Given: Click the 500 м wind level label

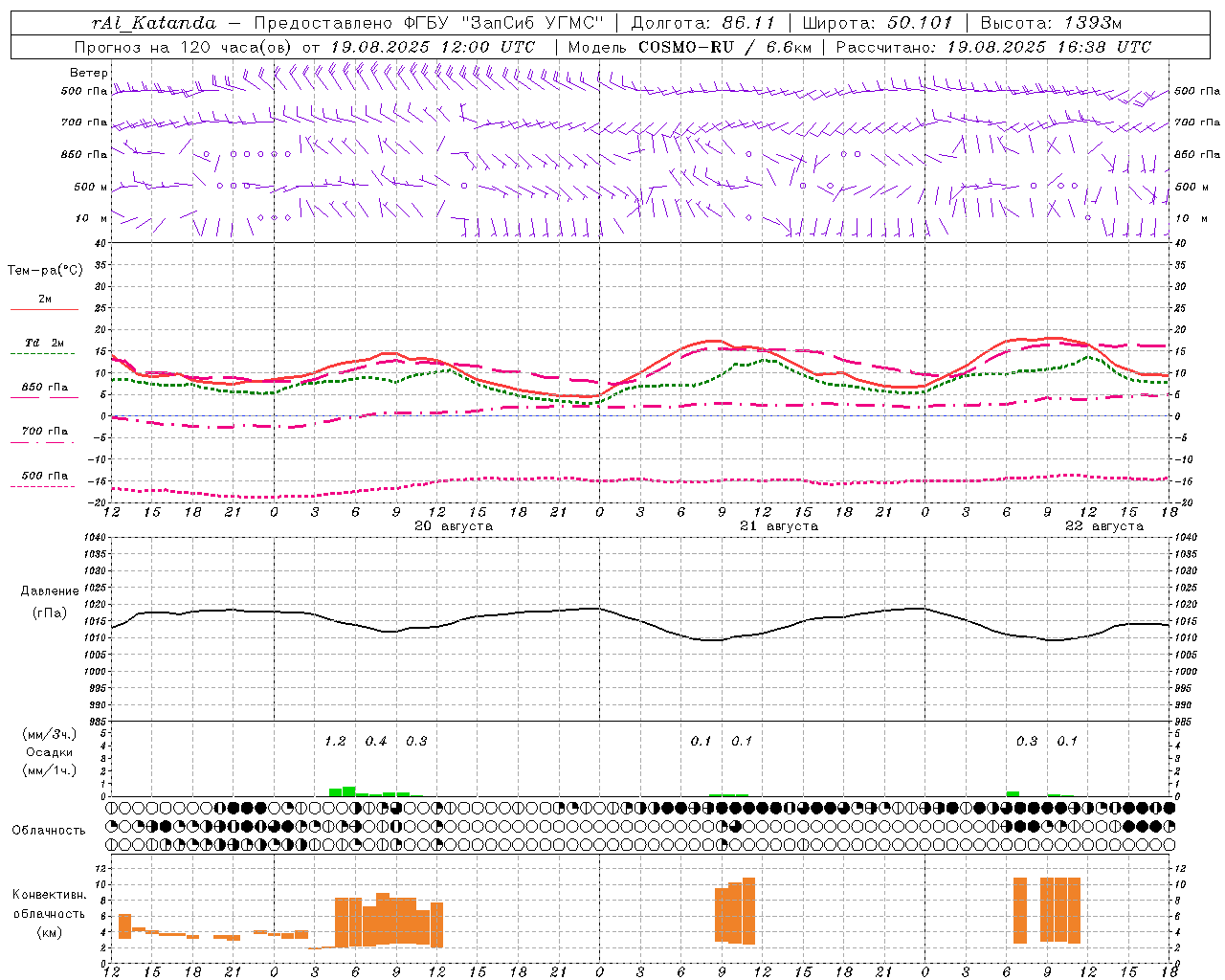Looking at the screenshot, I should pos(91,187).
